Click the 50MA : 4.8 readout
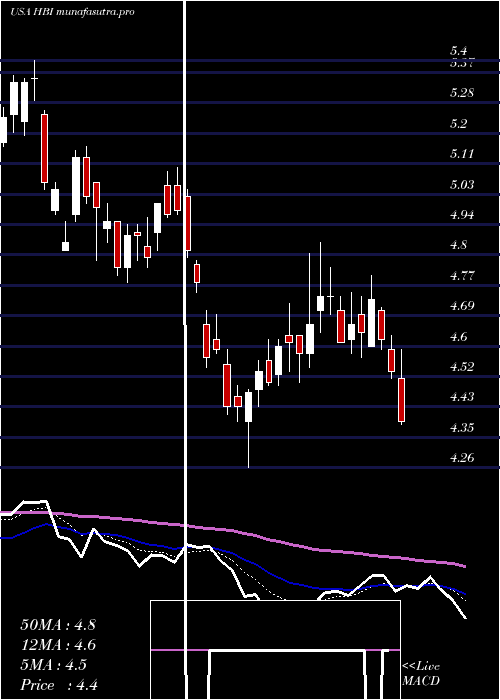 click(x=58, y=625)
